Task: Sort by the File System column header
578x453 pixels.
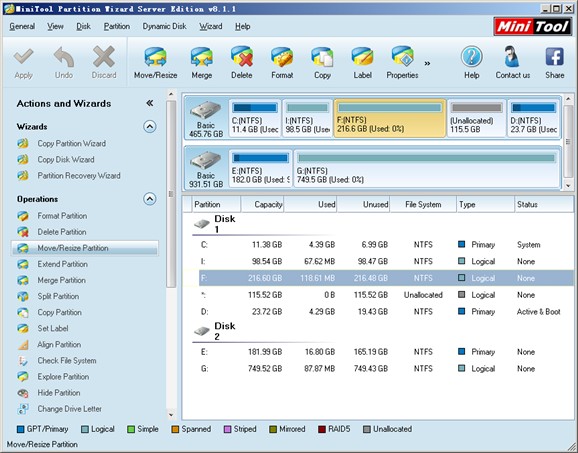Action: coord(423,205)
